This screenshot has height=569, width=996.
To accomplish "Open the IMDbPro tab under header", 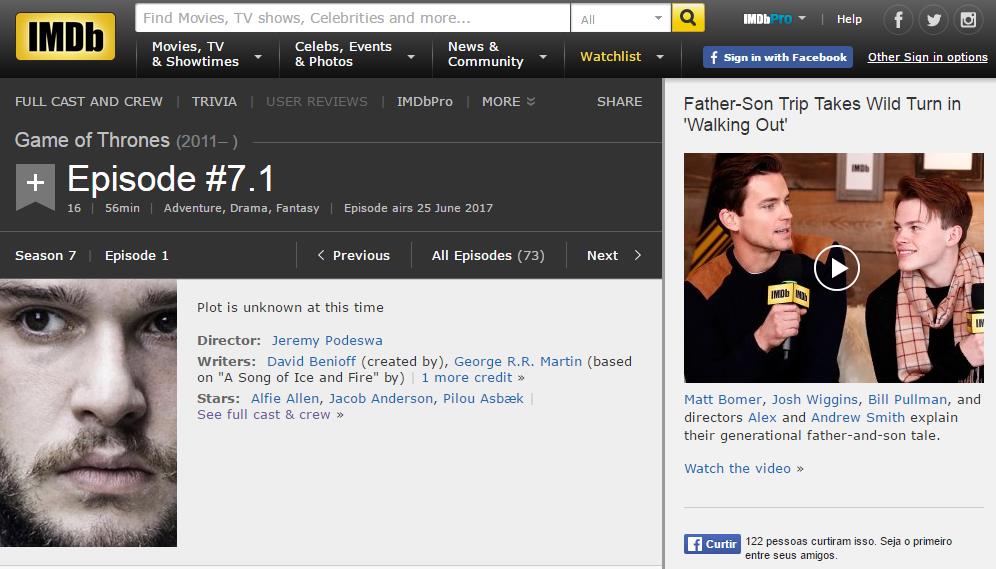I will [x=424, y=102].
